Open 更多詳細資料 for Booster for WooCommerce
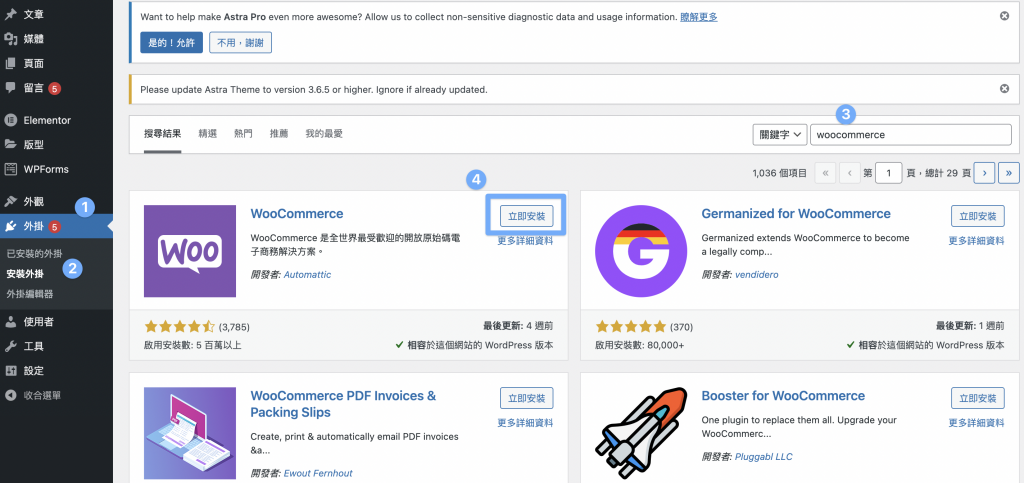Image resolution: width=1024 pixels, height=483 pixels. coord(976,423)
